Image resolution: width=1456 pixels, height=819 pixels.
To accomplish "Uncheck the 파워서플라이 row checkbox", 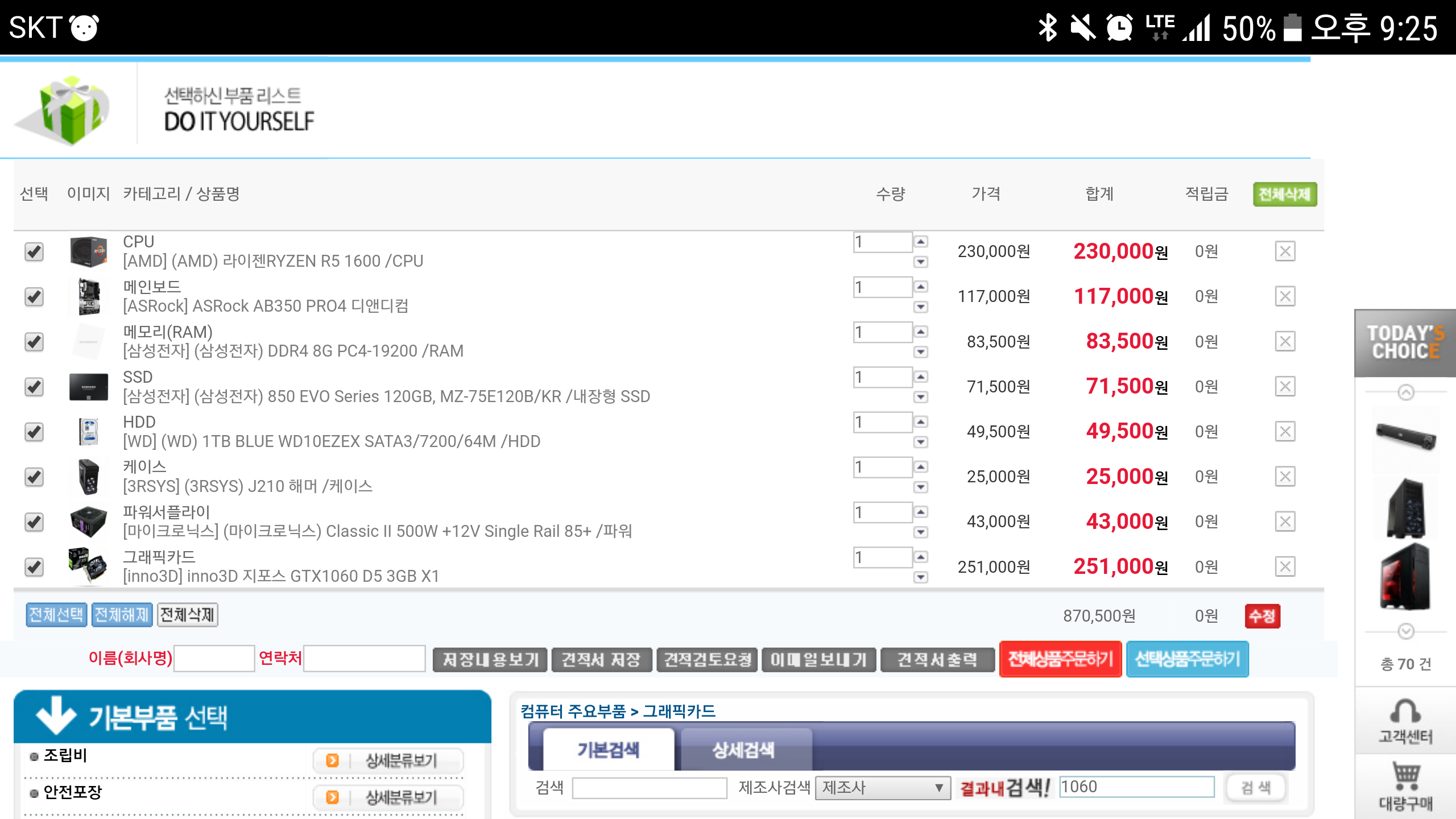I will pyautogui.click(x=34, y=522).
